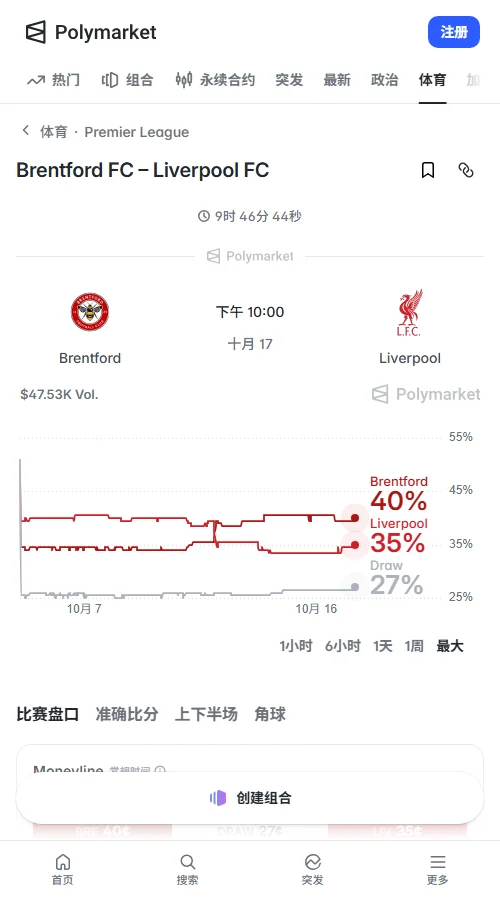Screen dimensions: 500x900
Task: Click the 创建组合 button
Action: pos(250,798)
